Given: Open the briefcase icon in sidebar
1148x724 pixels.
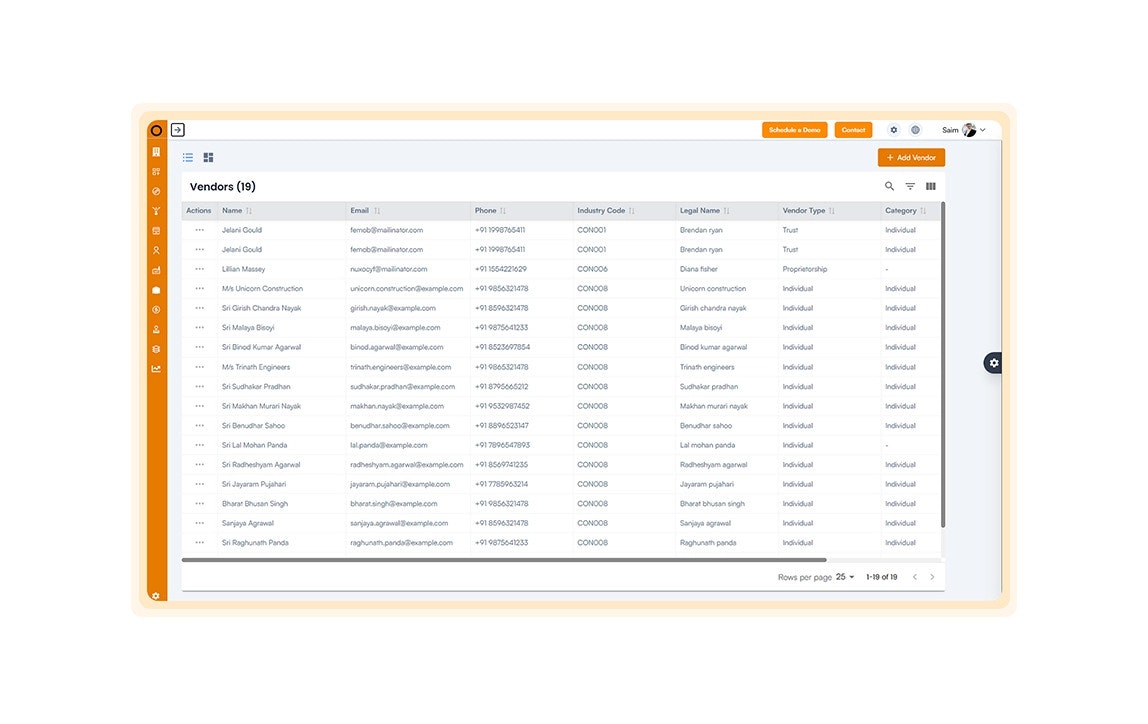Looking at the screenshot, I should pyautogui.click(x=156, y=290).
